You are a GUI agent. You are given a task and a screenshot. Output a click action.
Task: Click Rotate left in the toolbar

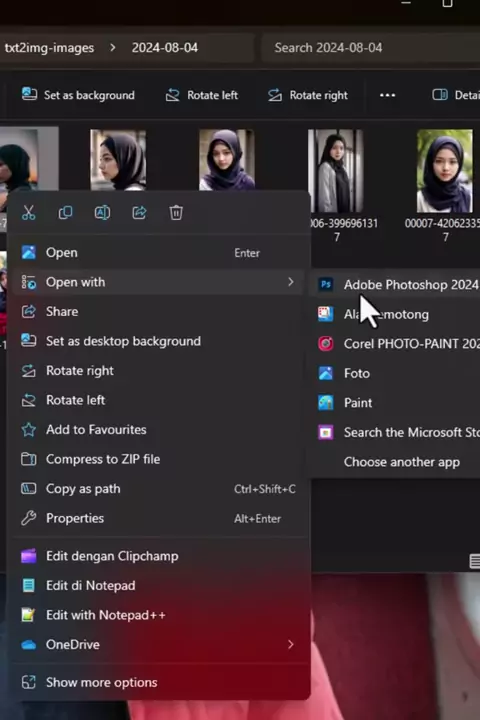(202, 95)
